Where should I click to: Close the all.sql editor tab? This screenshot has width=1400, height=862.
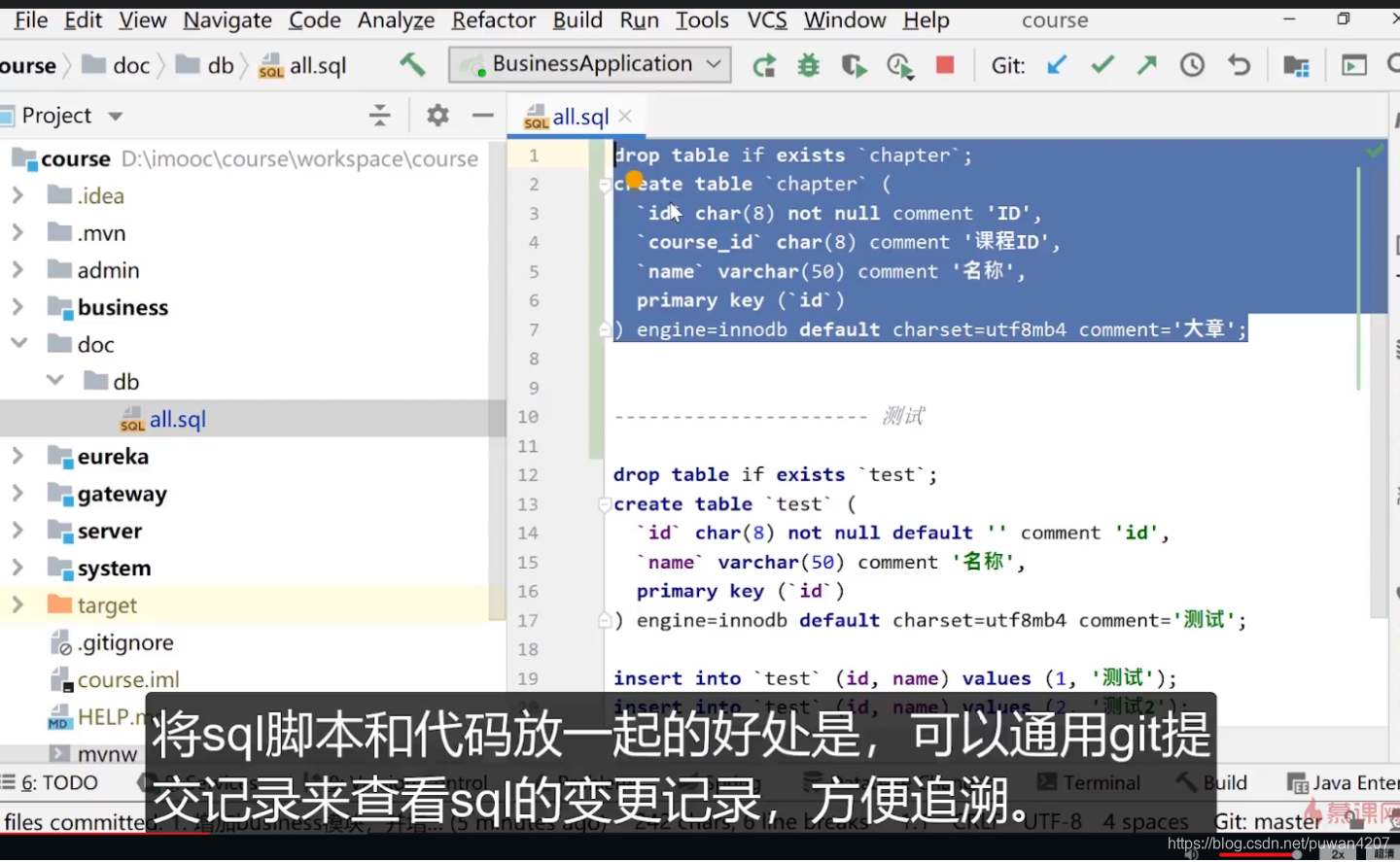625,117
